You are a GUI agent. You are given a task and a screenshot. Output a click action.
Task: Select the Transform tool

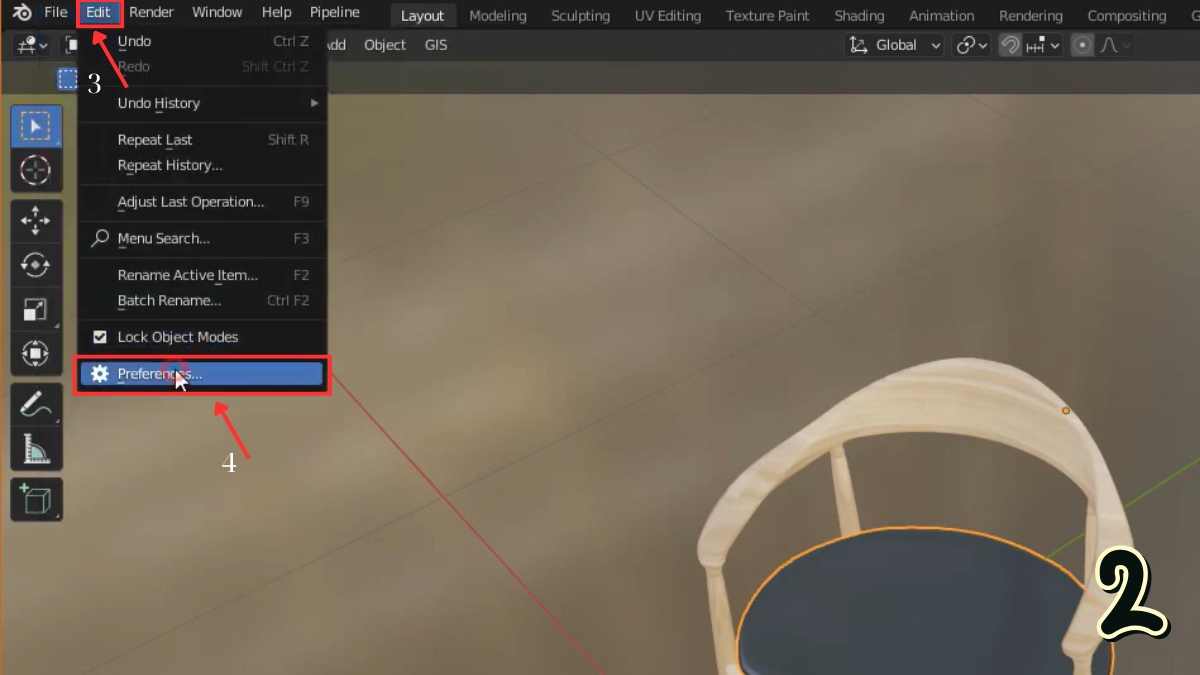click(x=36, y=353)
